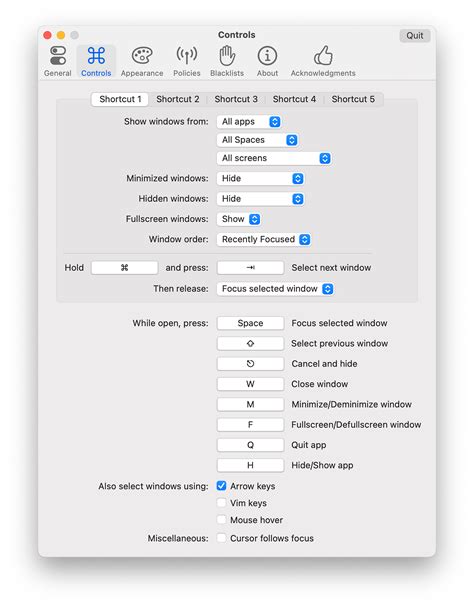
Task: Click the Quit app Q field
Action: pyautogui.click(x=250, y=445)
